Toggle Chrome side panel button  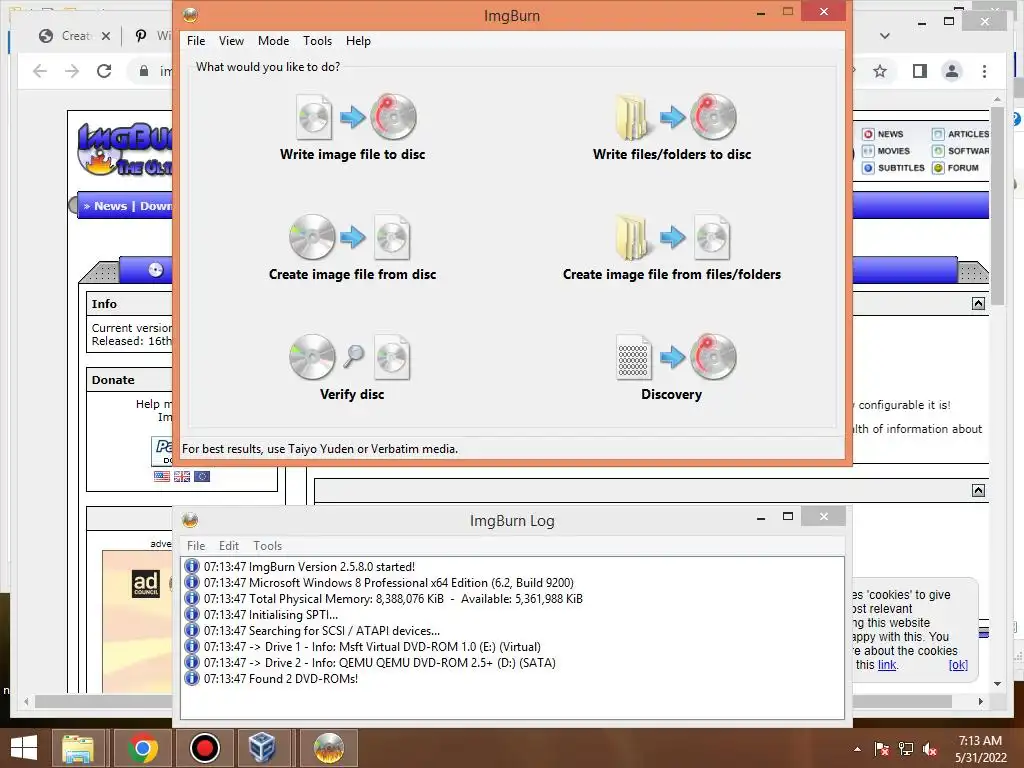pos(920,71)
